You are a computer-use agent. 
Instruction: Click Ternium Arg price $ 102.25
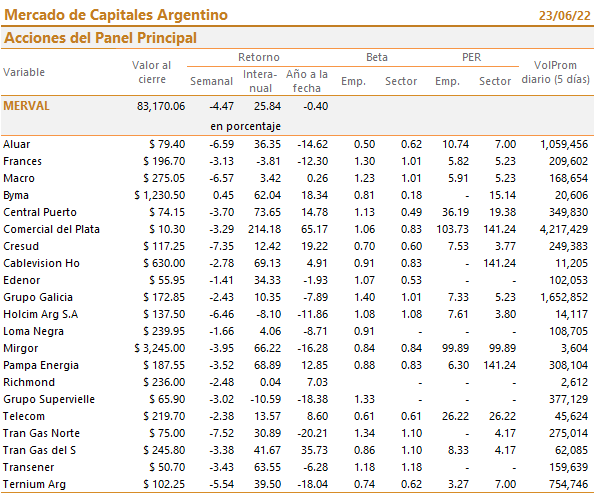pyautogui.click(x=164, y=484)
